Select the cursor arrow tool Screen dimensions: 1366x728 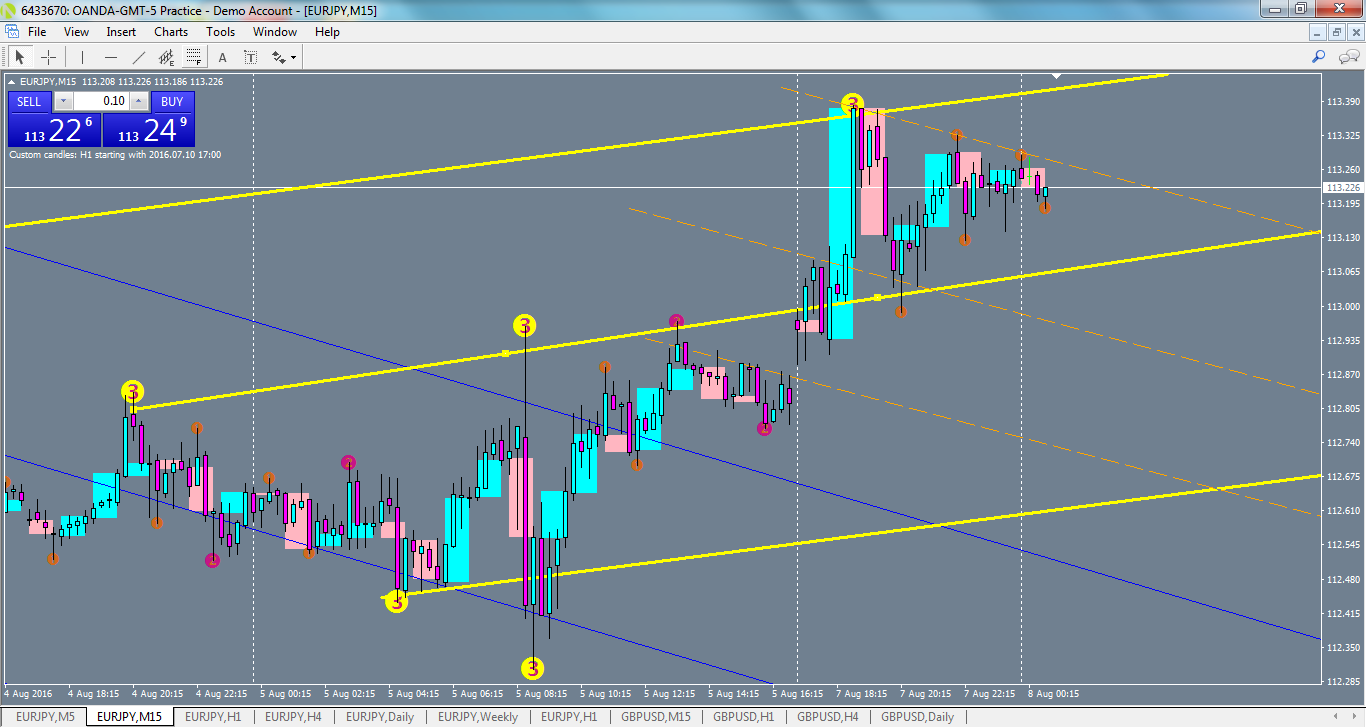pos(19,57)
